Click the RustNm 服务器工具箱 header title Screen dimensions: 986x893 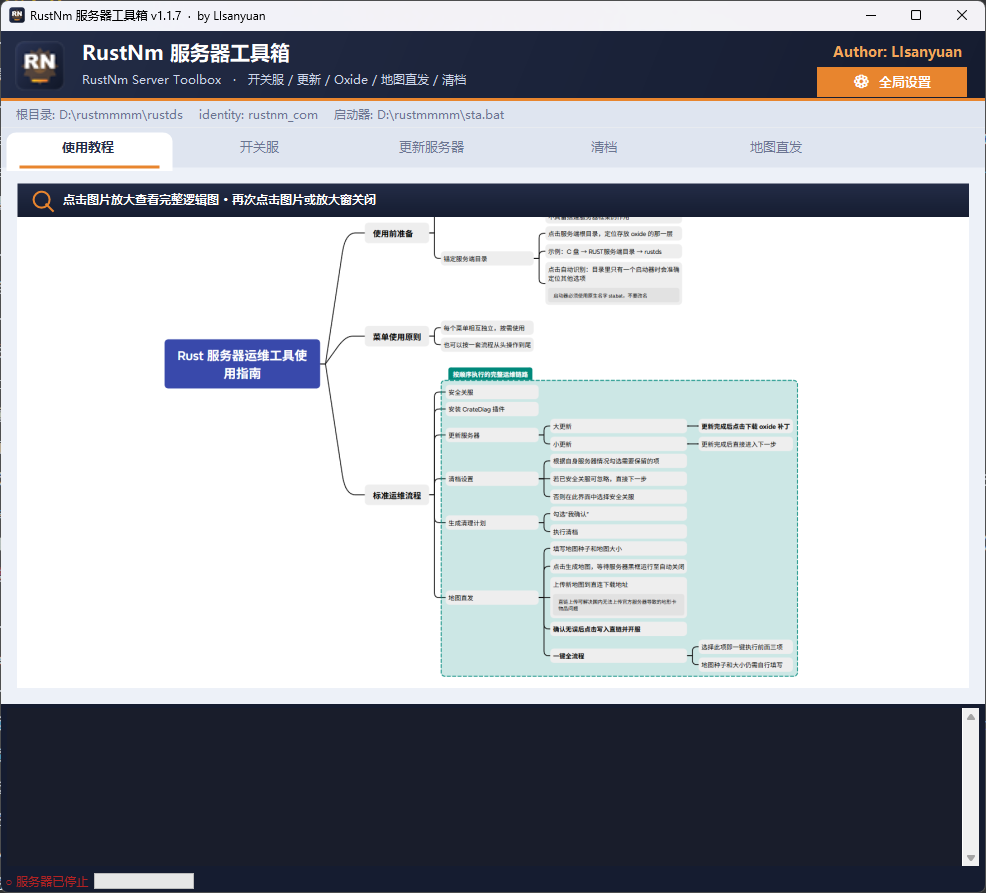(186, 53)
